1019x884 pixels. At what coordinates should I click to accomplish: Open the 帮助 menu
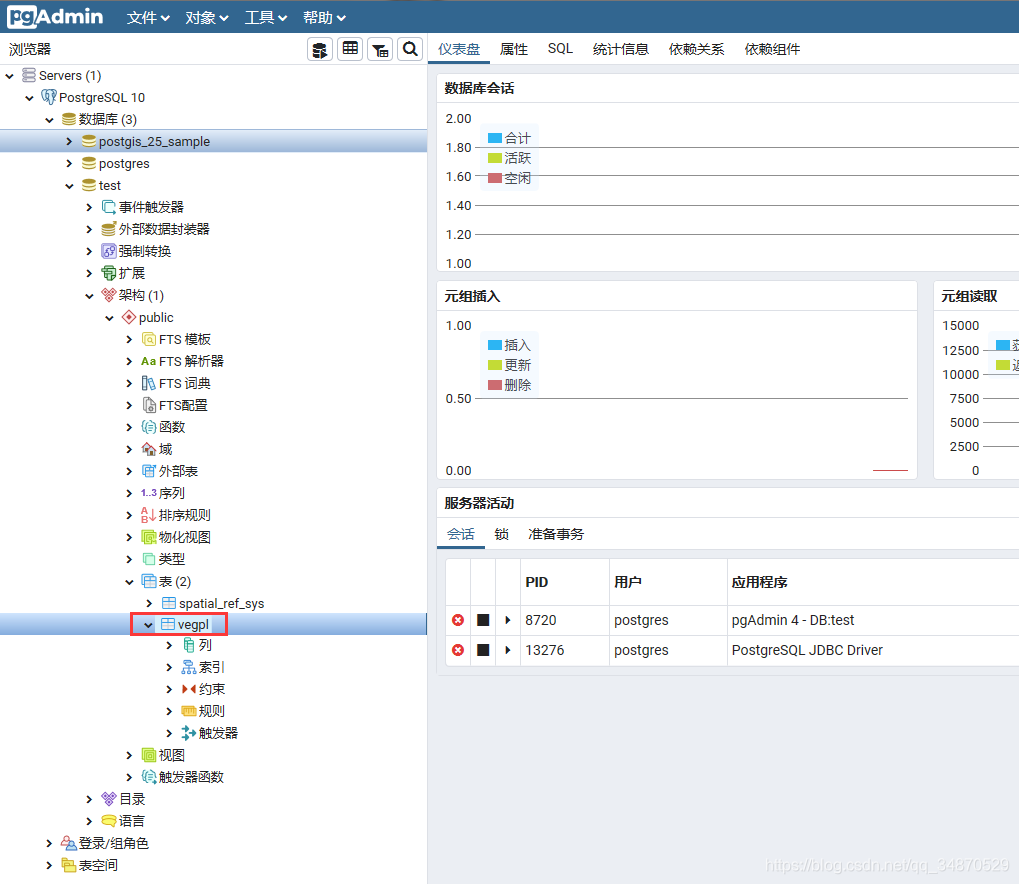pyautogui.click(x=324, y=18)
